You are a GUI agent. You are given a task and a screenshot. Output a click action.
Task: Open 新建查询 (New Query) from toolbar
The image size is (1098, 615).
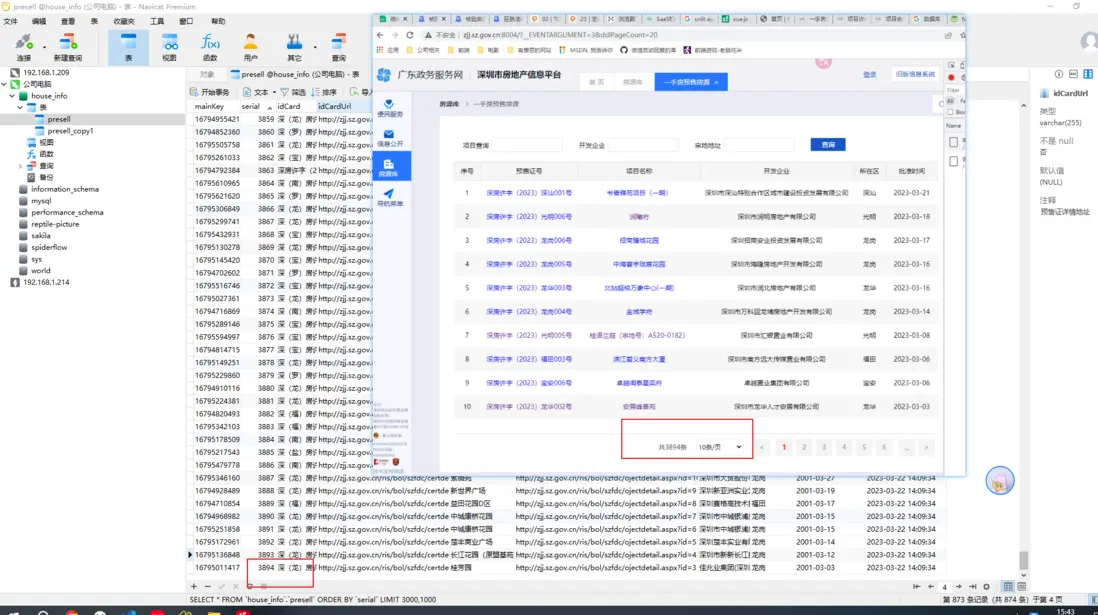tap(68, 46)
